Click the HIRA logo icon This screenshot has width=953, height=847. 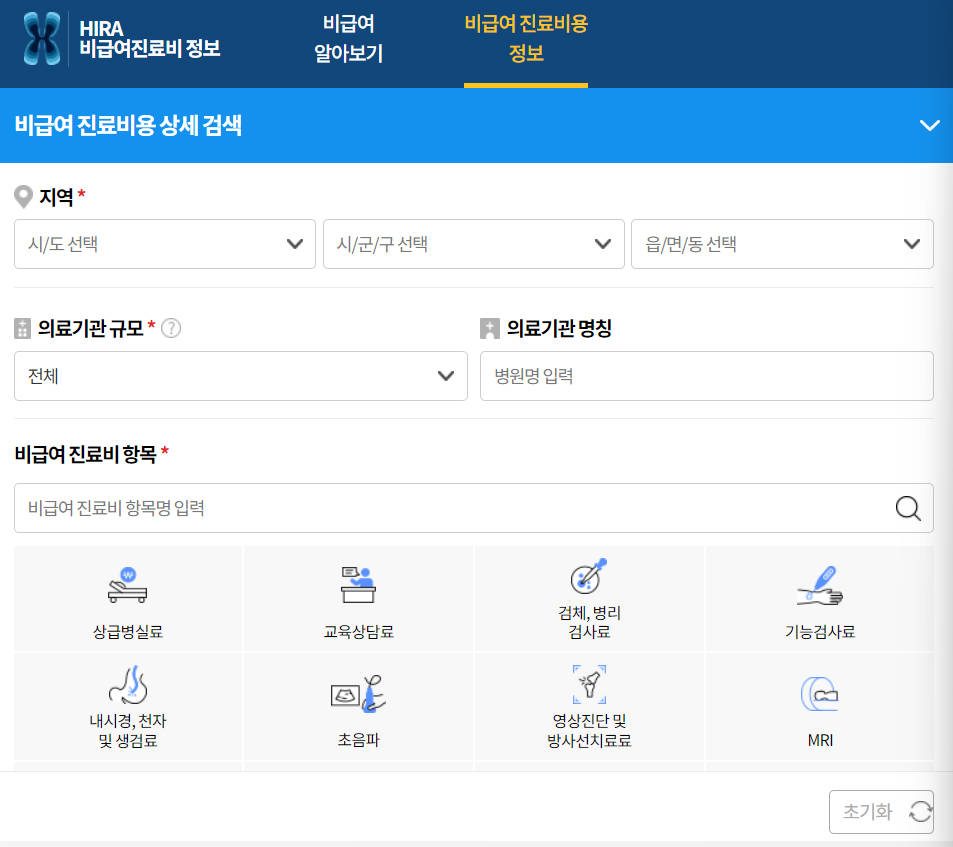41,39
